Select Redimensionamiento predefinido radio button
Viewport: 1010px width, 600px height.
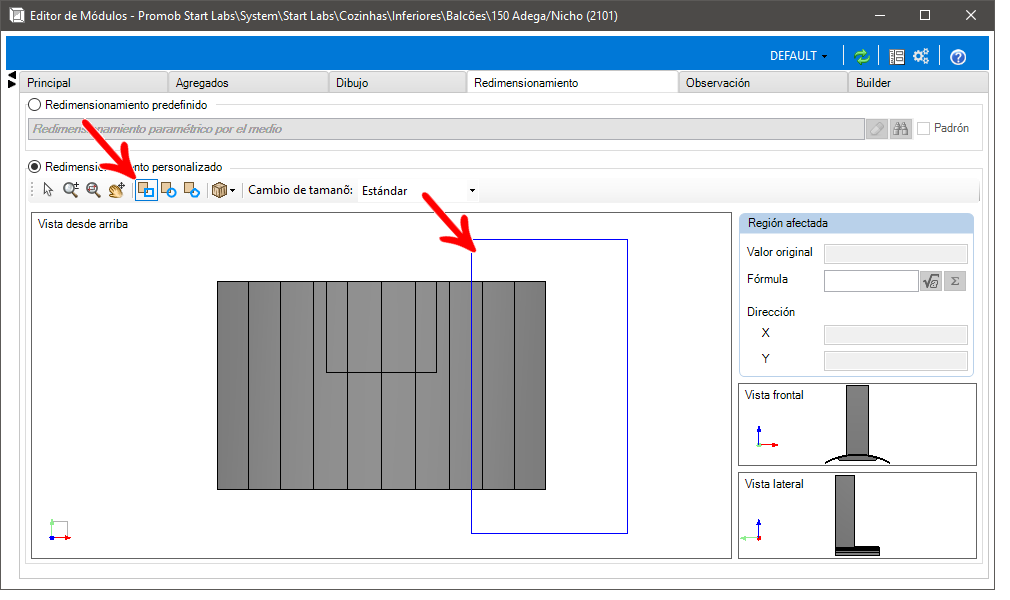click(35, 104)
